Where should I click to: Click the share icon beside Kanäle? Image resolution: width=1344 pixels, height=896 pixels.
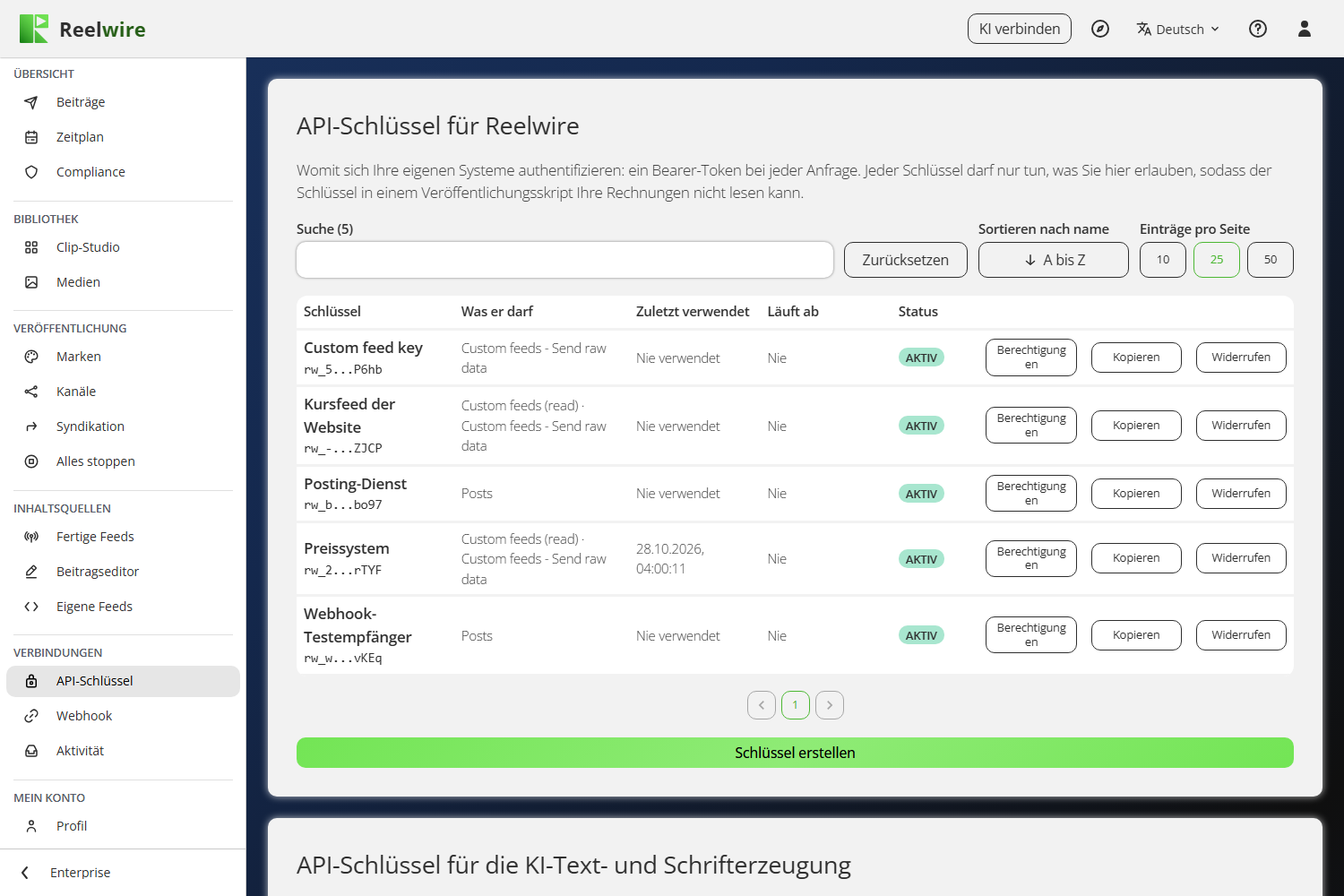coord(31,392)
